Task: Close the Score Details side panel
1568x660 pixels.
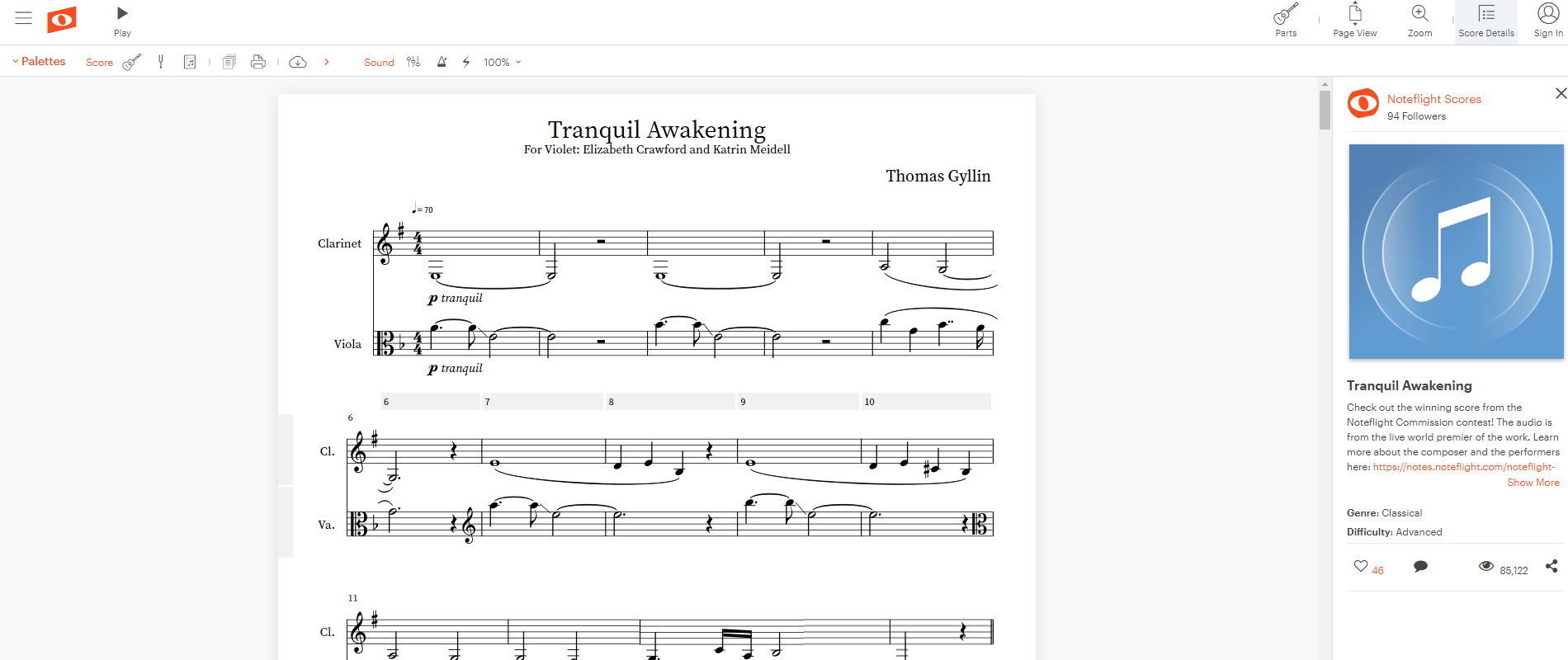Action: (1561, 93)
